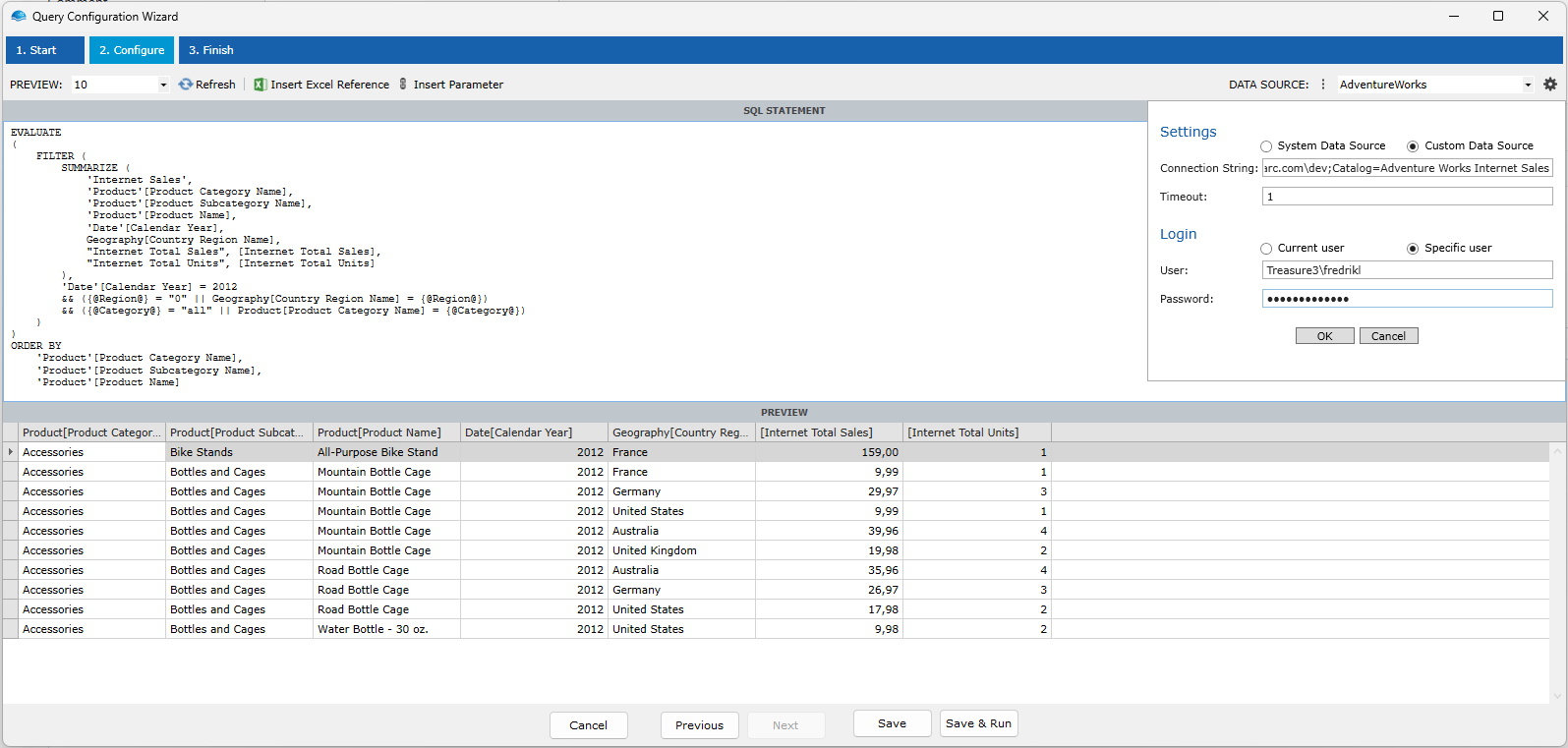Click the Query Configuration Wizard title icon
This screenshot has width=1568, height=748.
point(19,17)
